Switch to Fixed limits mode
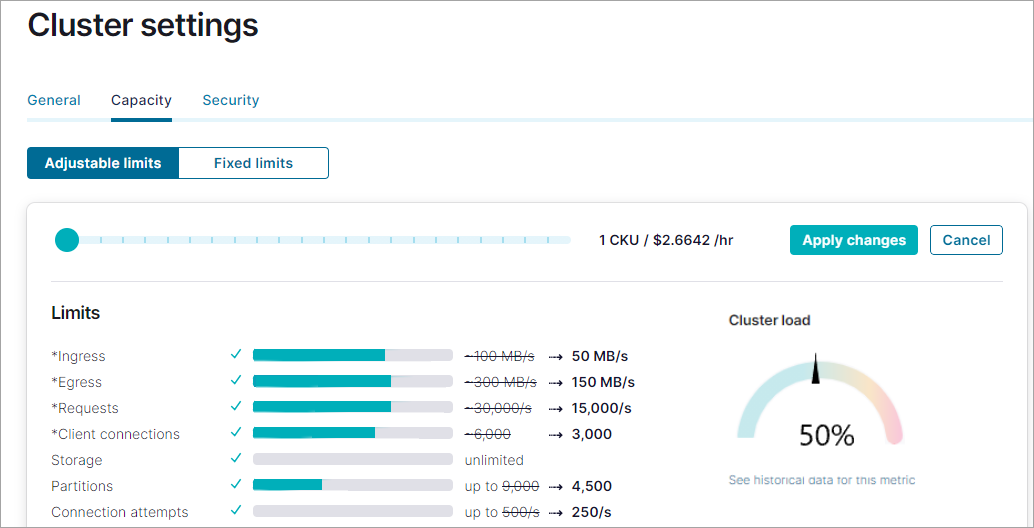Image resolution: width=1034 pixels, height=528 pixels. (x=253, y=163)
